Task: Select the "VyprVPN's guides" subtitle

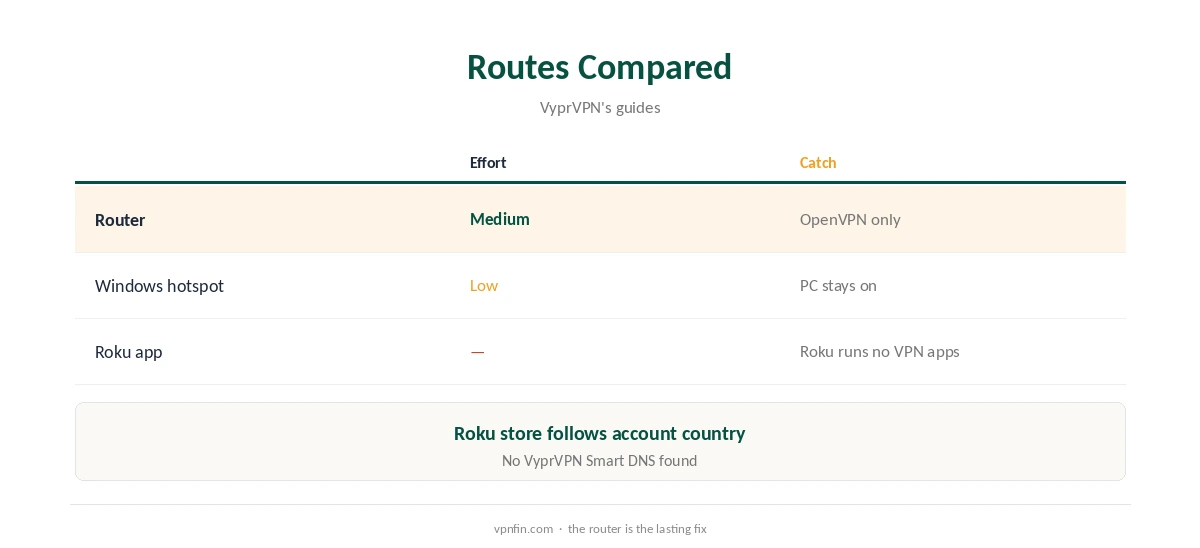Action: [600, 107]
